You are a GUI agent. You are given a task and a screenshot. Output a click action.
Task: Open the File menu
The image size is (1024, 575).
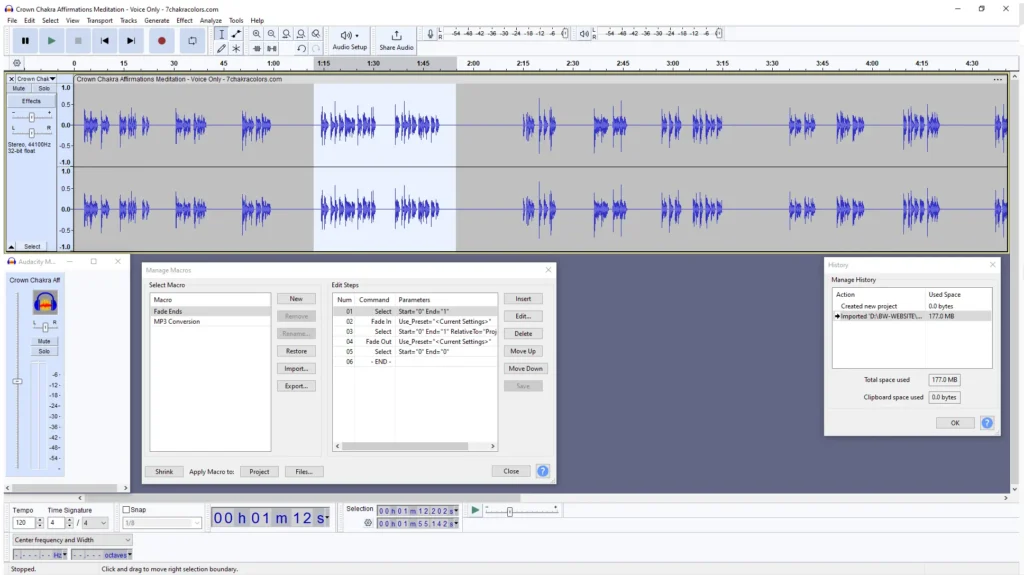(12, 20)
